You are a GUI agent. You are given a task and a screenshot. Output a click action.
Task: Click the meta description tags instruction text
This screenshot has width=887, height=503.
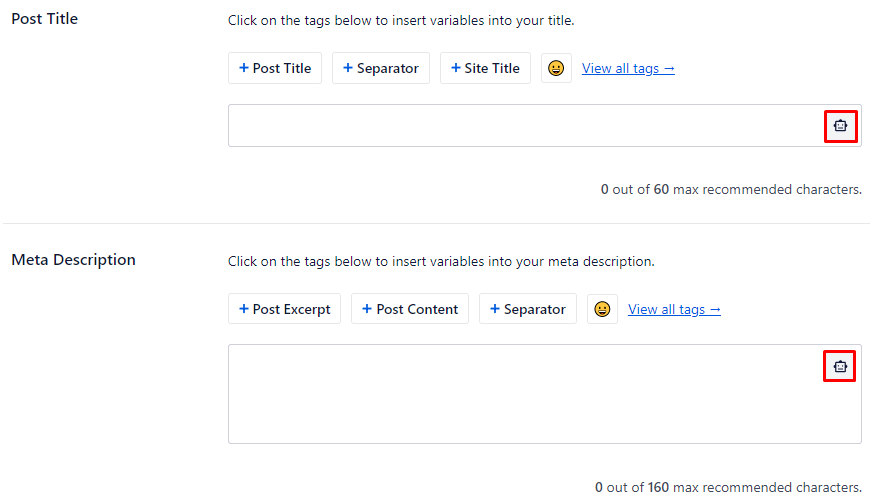click(441, 261)
